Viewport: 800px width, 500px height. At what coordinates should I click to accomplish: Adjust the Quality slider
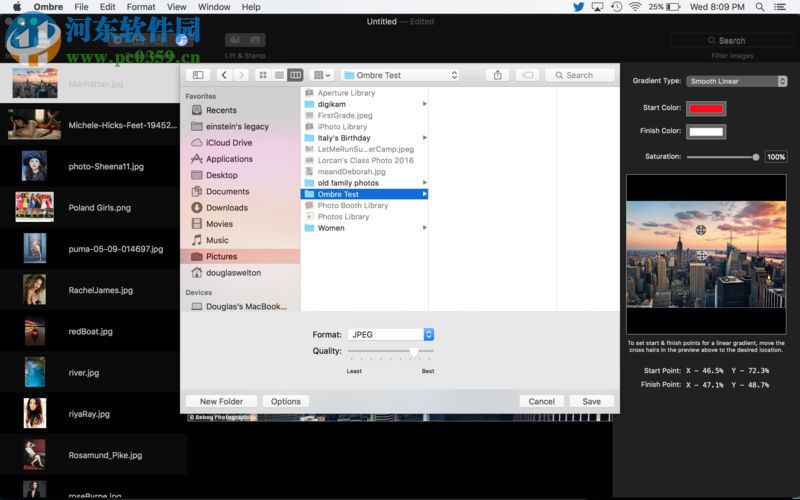(413, 352)
